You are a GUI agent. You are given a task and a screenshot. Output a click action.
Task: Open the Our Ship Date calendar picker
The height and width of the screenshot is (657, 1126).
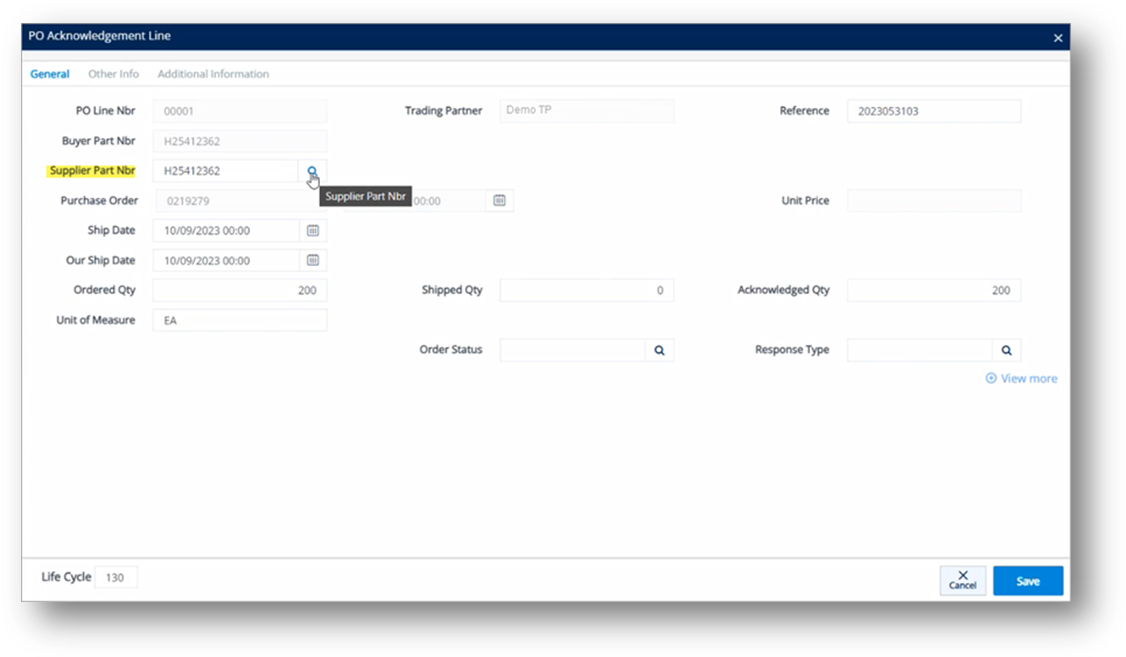[312, 260]
